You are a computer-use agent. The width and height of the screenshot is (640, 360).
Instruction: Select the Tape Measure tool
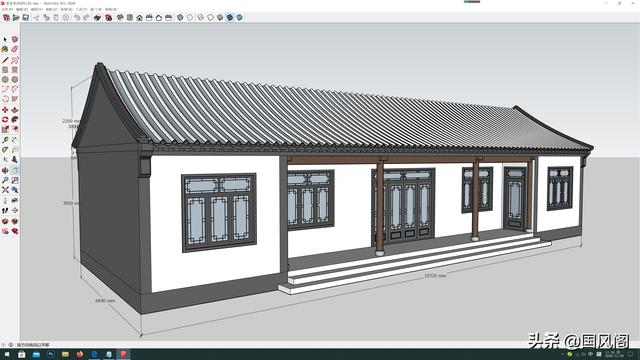[x=5, y=140]
